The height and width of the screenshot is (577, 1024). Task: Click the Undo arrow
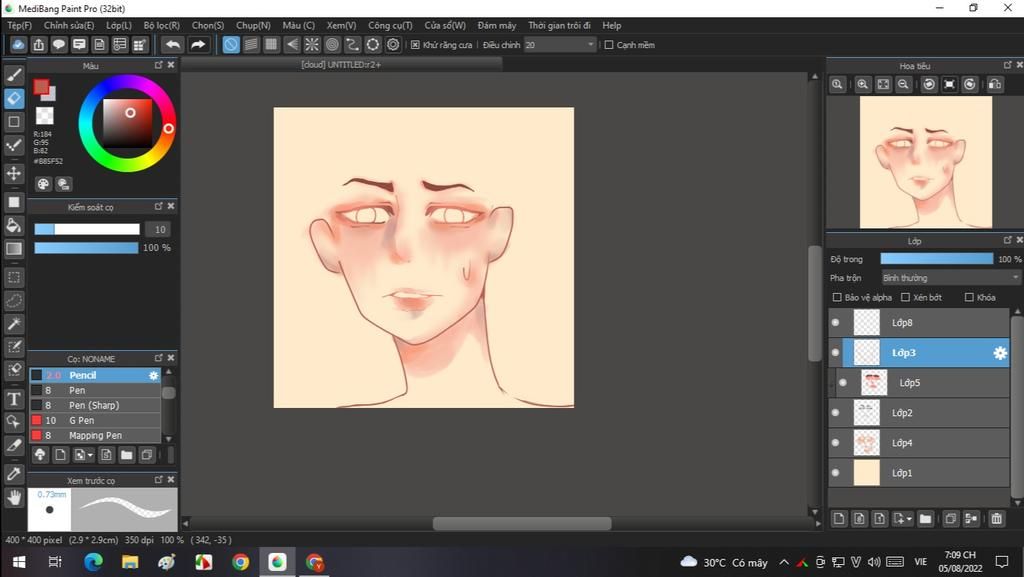click(x=173, y=44)
